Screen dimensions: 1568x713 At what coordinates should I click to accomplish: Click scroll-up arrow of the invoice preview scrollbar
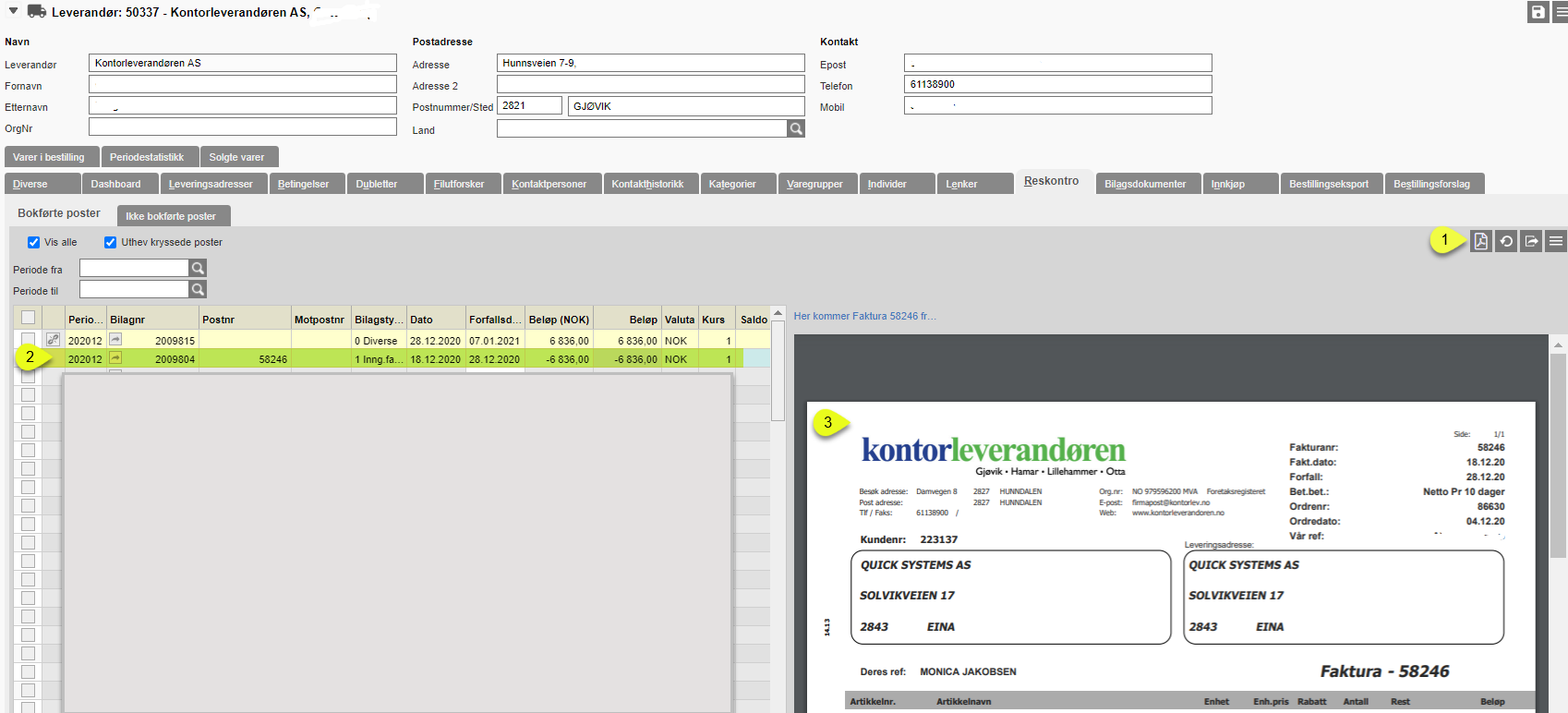[x=1558, y=344]
